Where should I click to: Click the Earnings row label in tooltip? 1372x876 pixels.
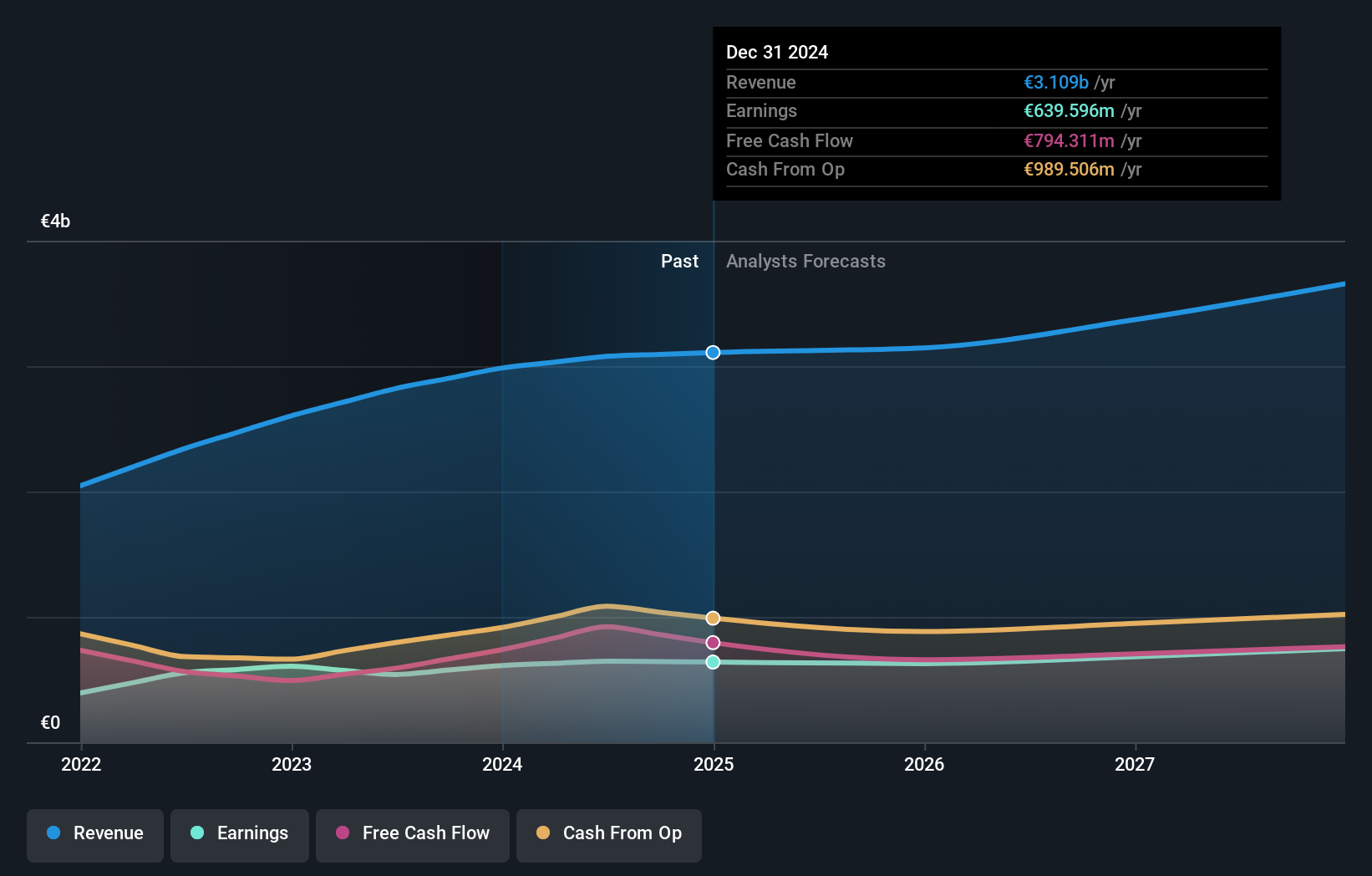coord(761,111)
